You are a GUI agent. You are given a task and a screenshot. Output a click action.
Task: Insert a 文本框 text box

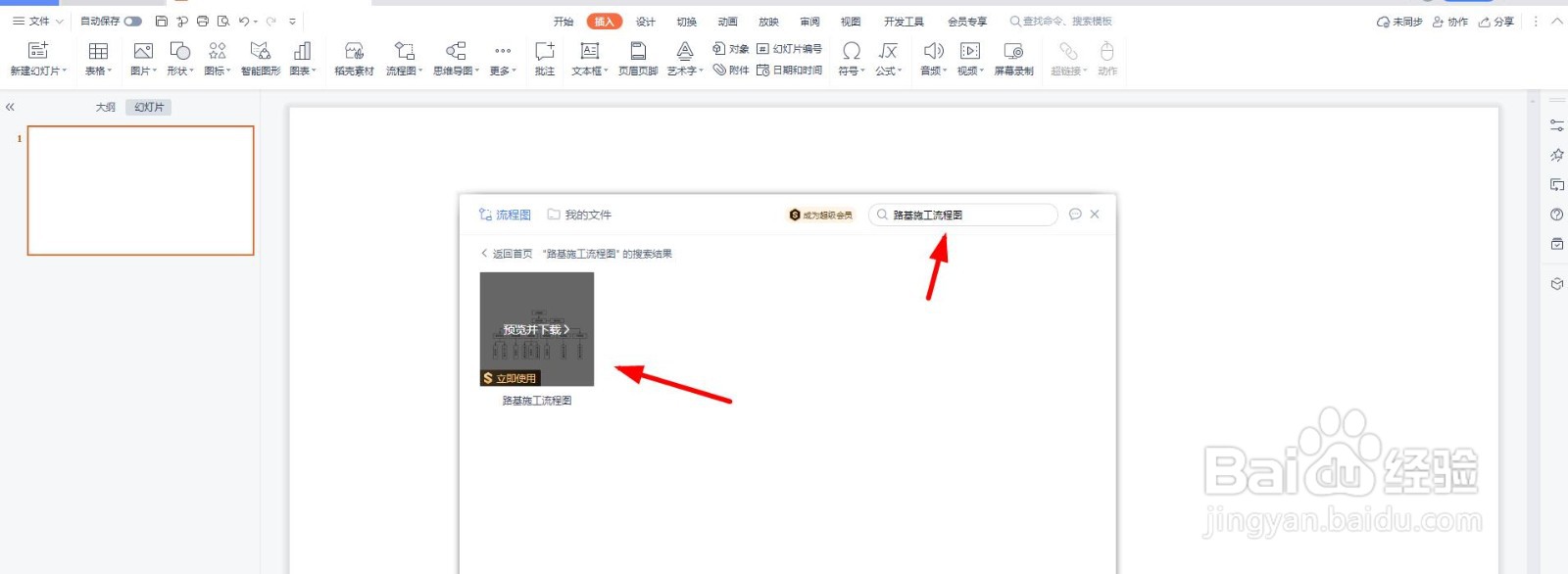[590, 58]
